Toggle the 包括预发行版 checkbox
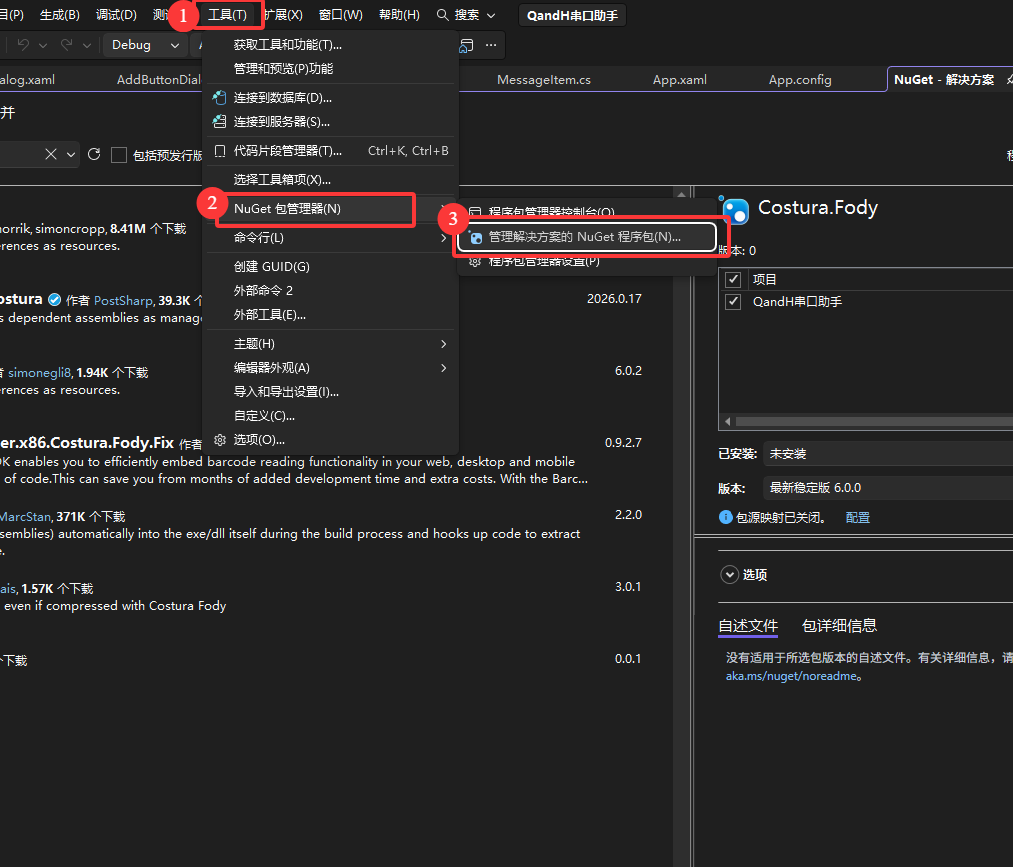This screenshot has width=1013, height=867. click(119, 155)
